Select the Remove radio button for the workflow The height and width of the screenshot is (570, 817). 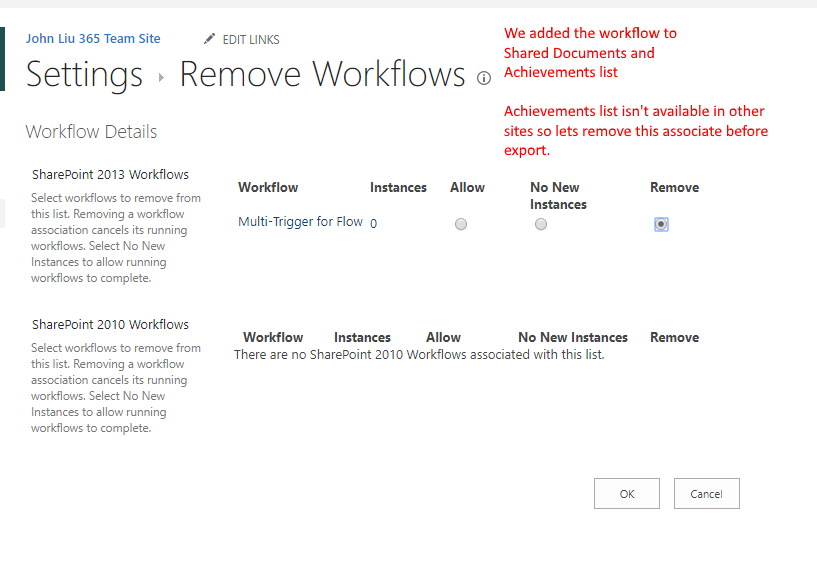coord(661,225)
